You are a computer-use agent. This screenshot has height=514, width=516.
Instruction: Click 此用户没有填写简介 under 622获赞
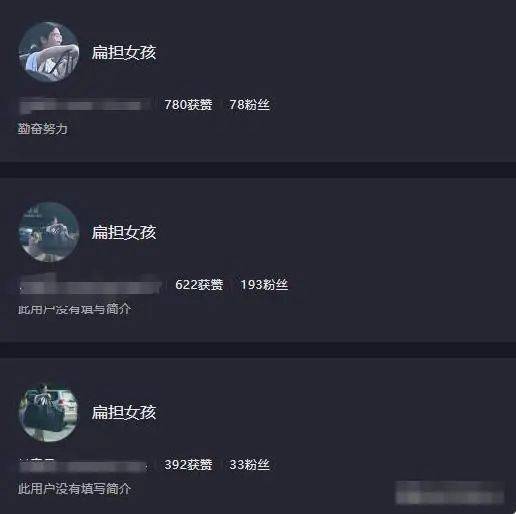coord(74,309)
